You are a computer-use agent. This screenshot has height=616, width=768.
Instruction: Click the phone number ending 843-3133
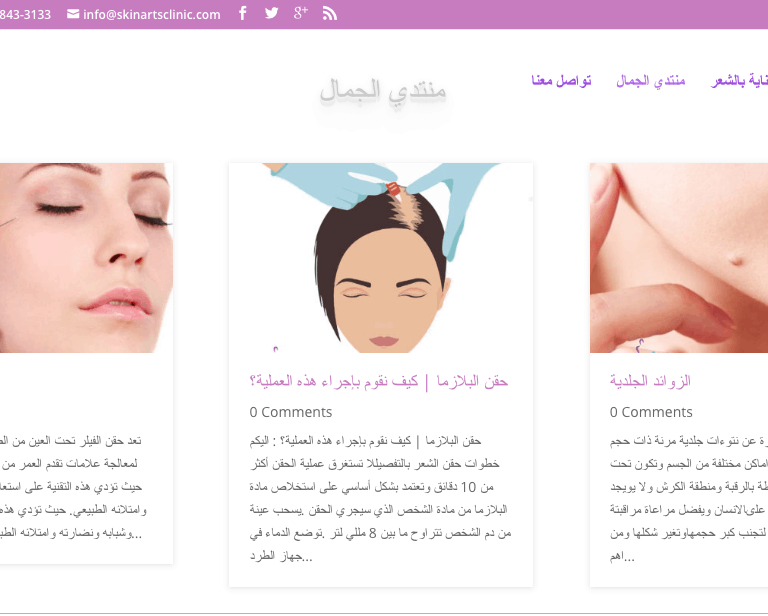coord(25,15)
